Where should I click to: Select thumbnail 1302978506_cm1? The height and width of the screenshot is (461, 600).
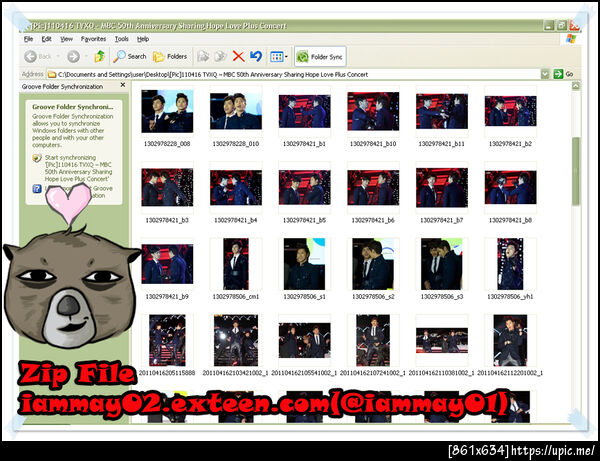[x=236, y=264]
